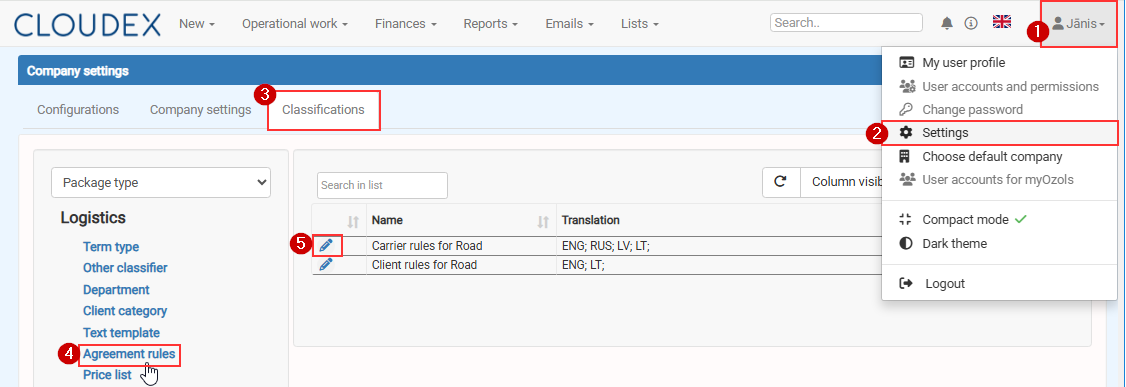
Task: Open Column visibility dropdown
Action: [x=841, y=182]
